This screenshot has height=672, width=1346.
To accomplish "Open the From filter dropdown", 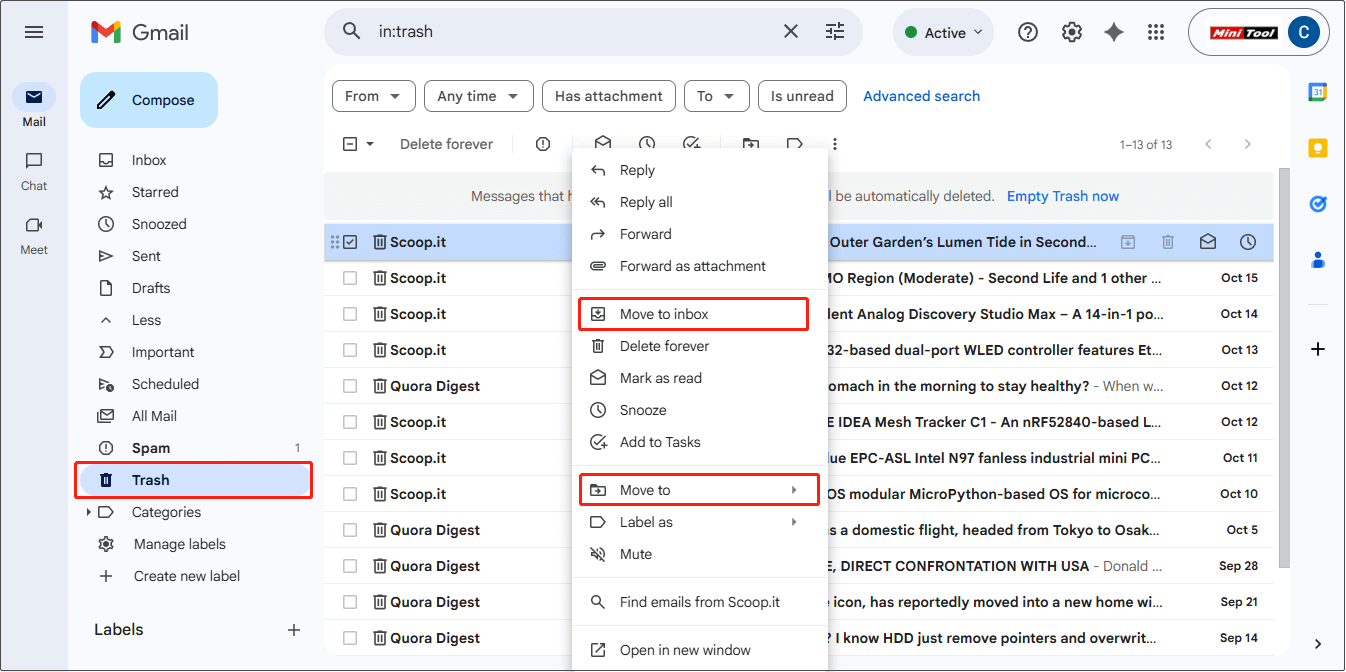I will click(x=373, y=96).
